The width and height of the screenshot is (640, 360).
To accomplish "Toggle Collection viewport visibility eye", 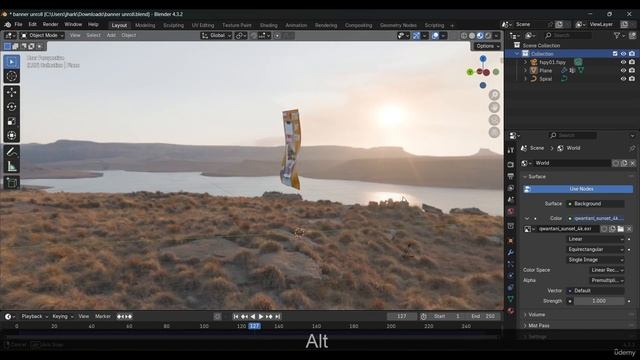I will coord(623,54).
